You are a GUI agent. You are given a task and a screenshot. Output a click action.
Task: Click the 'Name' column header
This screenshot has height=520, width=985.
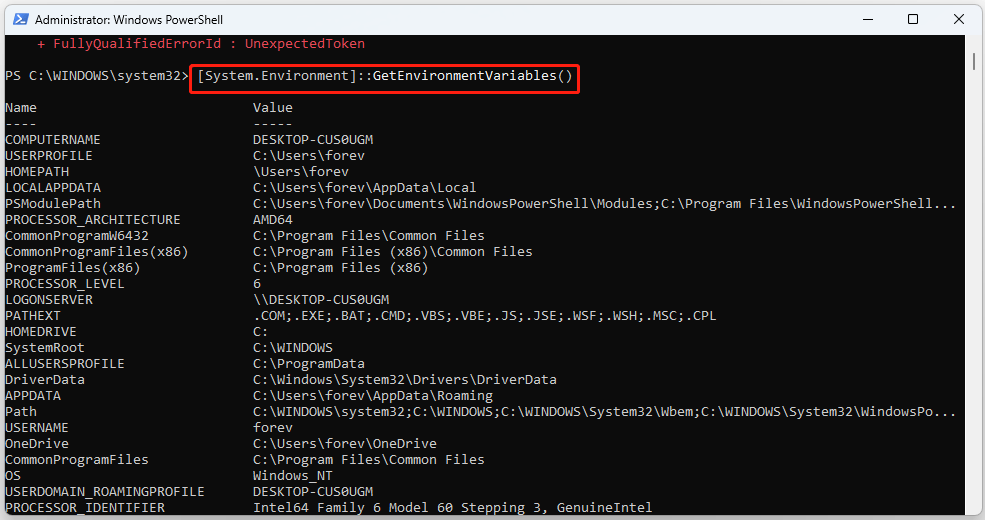click(x=21, y=108)
